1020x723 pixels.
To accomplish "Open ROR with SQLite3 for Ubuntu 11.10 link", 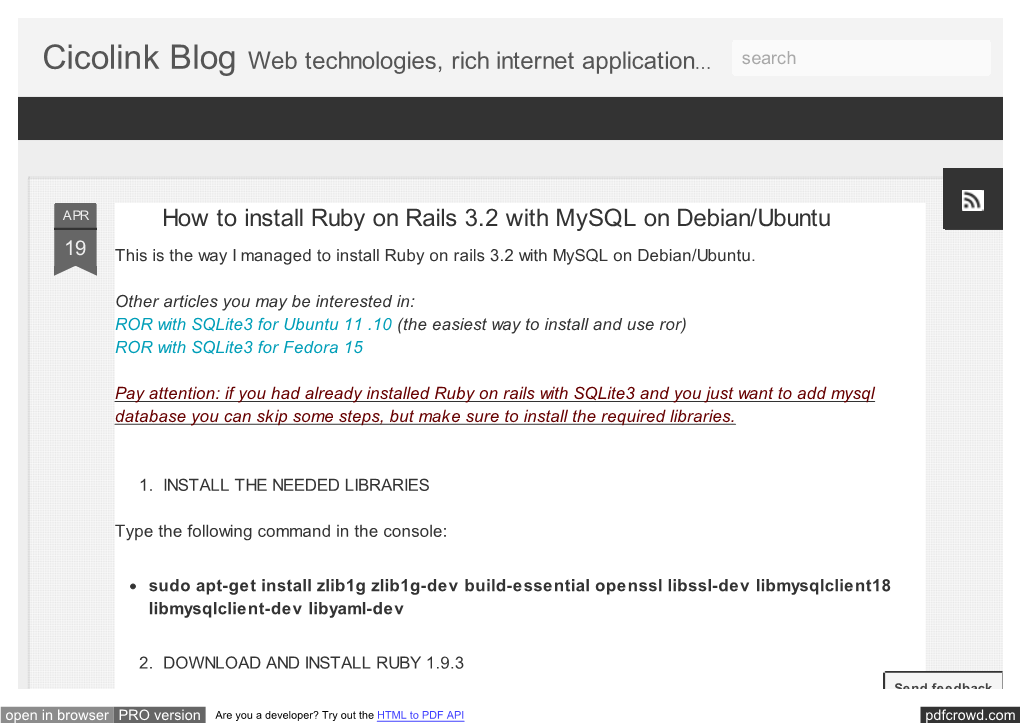I will click(253, 324).
